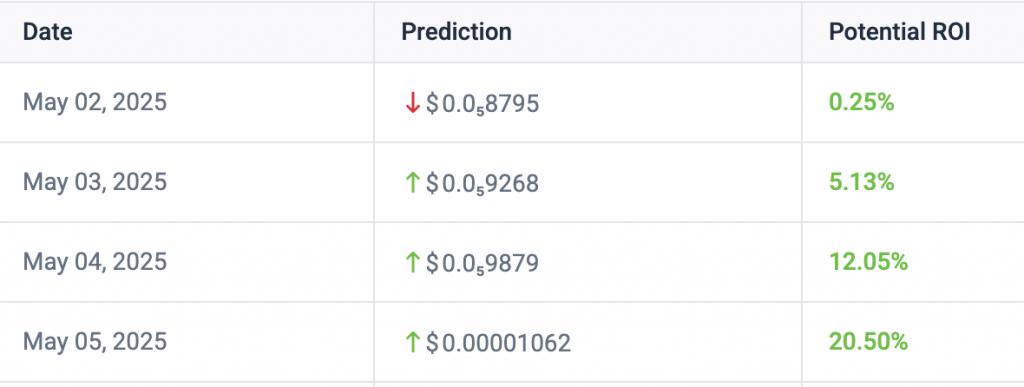Click the 0.25% ROI value
This screenshot has height=387, width=1024.
tap(861, 102)
